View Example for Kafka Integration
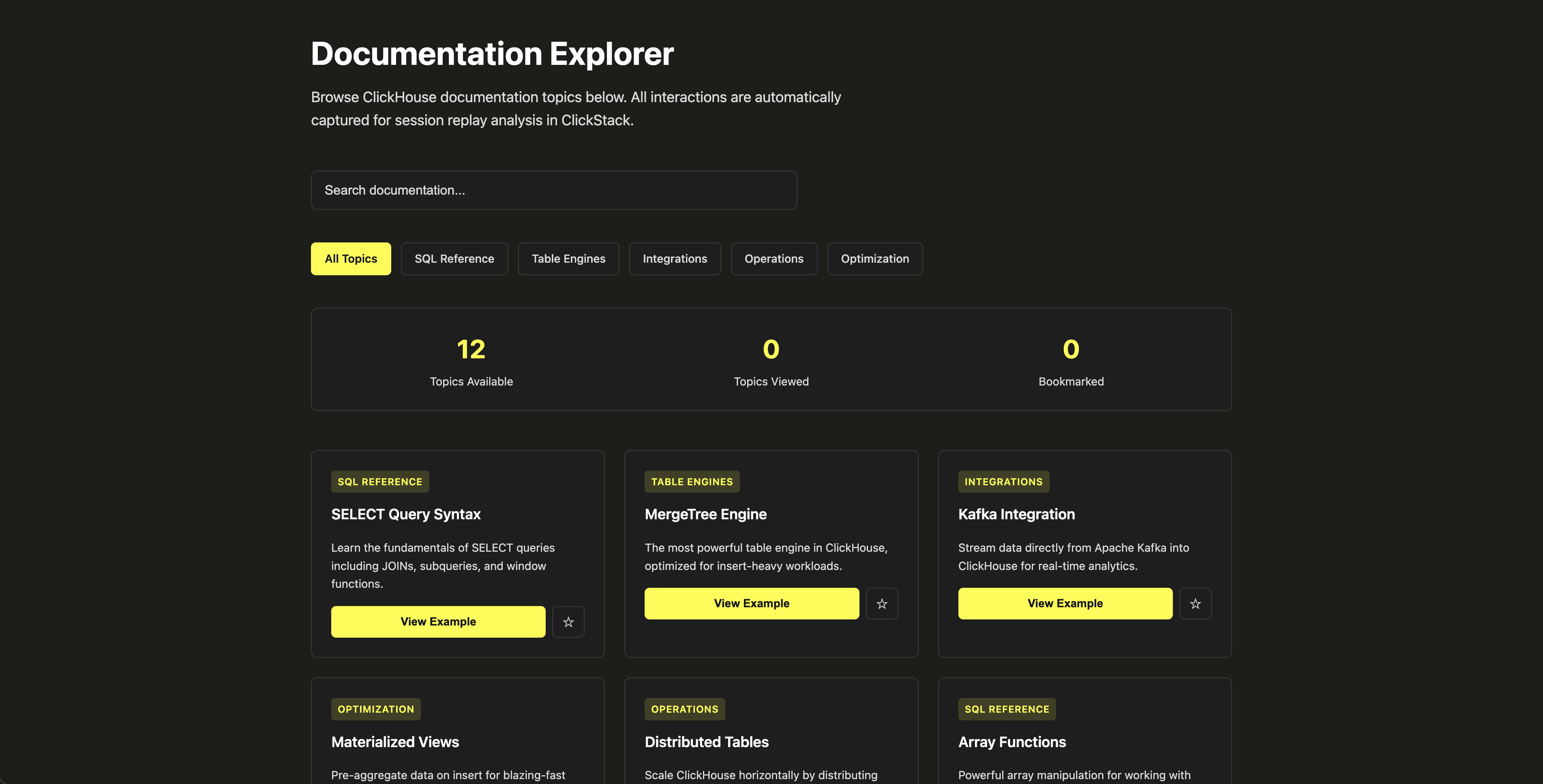 tap(1064, 603)
